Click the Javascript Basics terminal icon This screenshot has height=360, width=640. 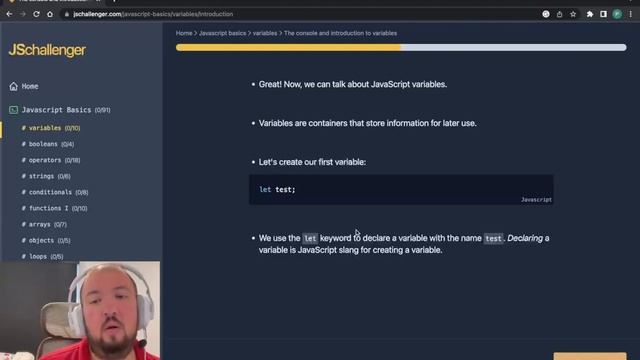(13, 110)
